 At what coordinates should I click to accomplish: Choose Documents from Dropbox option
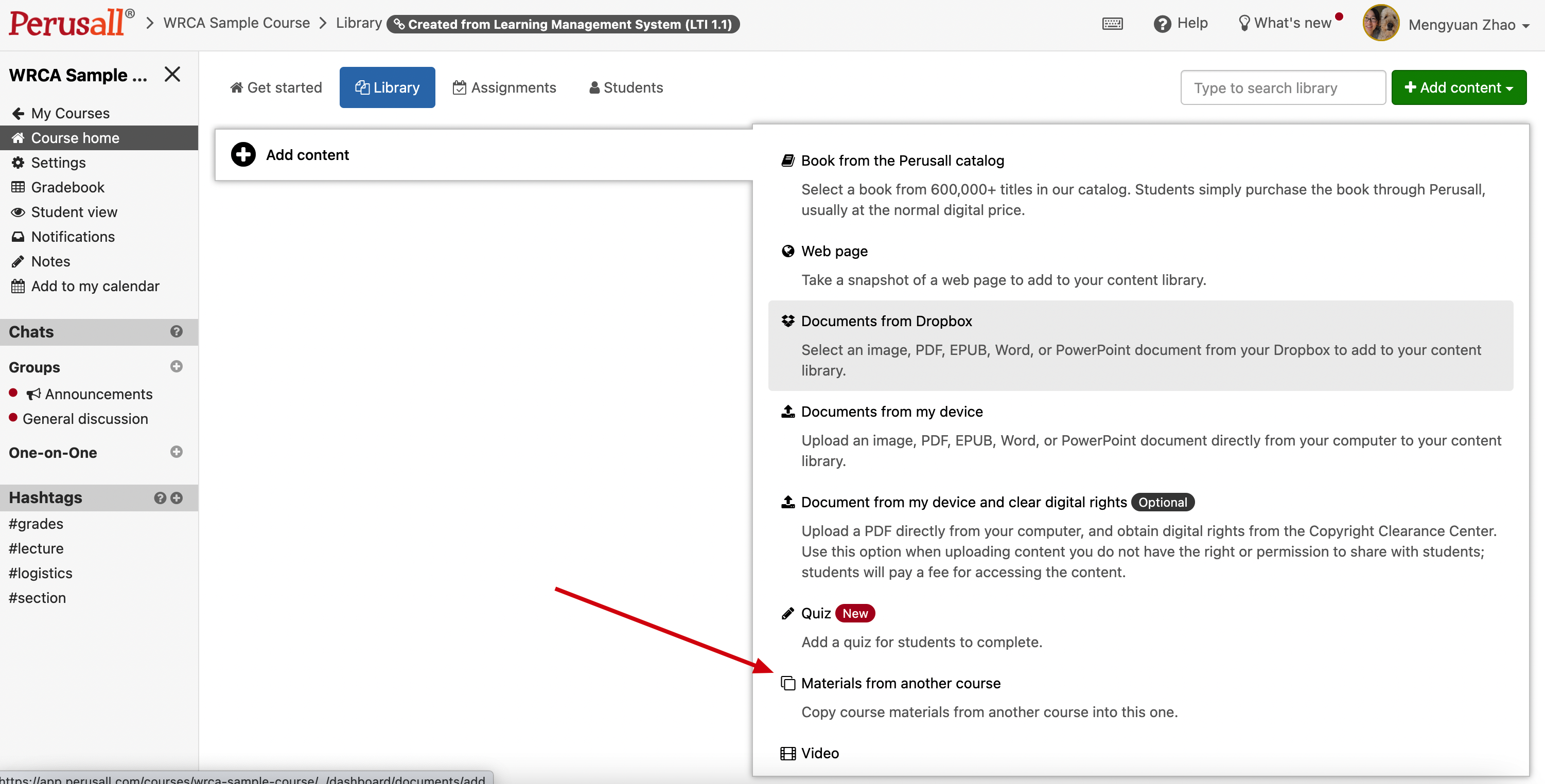(1141, 346)
